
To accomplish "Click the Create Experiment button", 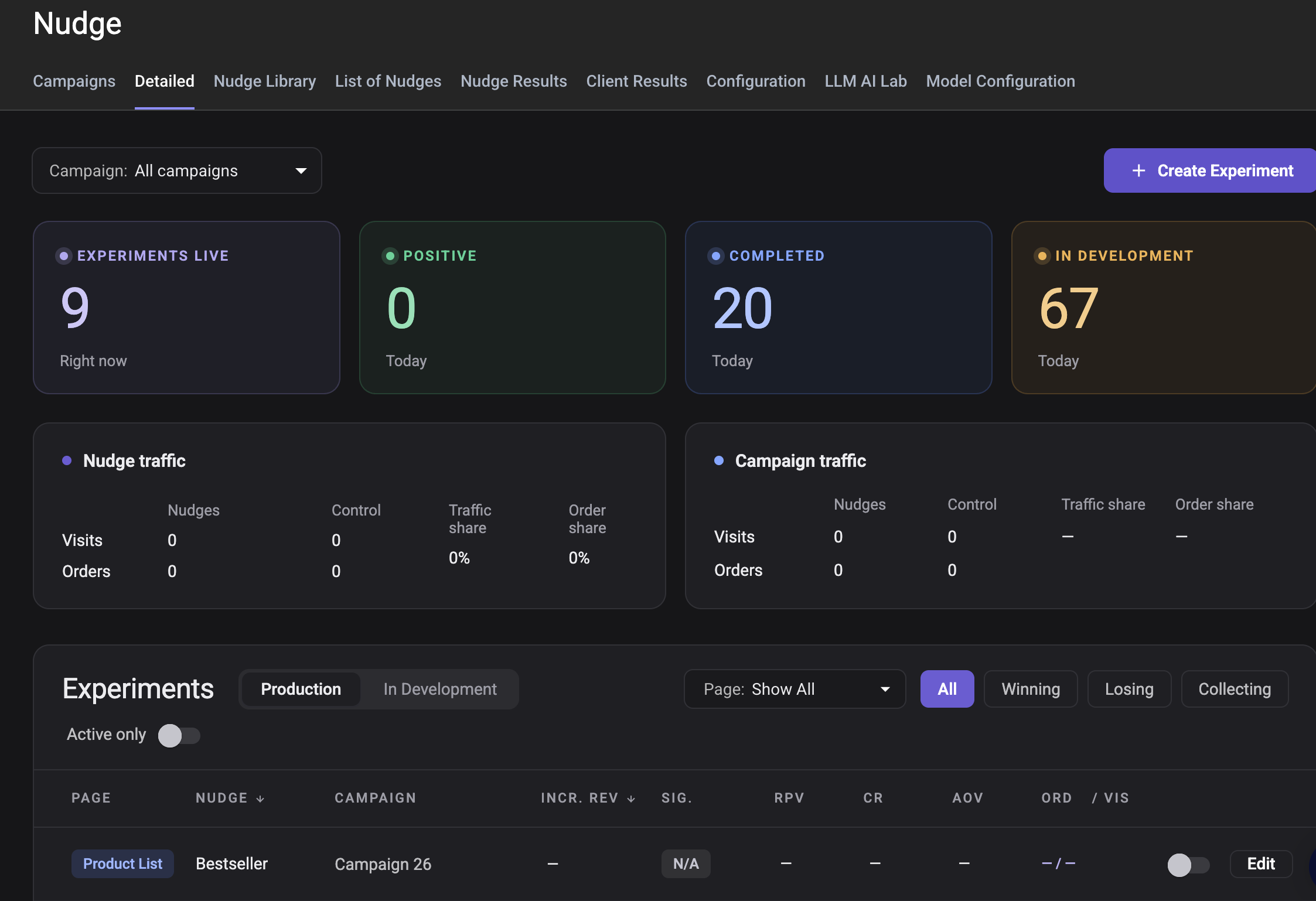I will pos(1210,170).
